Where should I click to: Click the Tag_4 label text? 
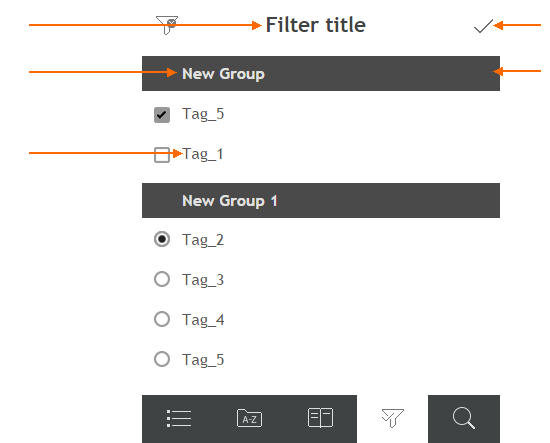coord(203,320)
